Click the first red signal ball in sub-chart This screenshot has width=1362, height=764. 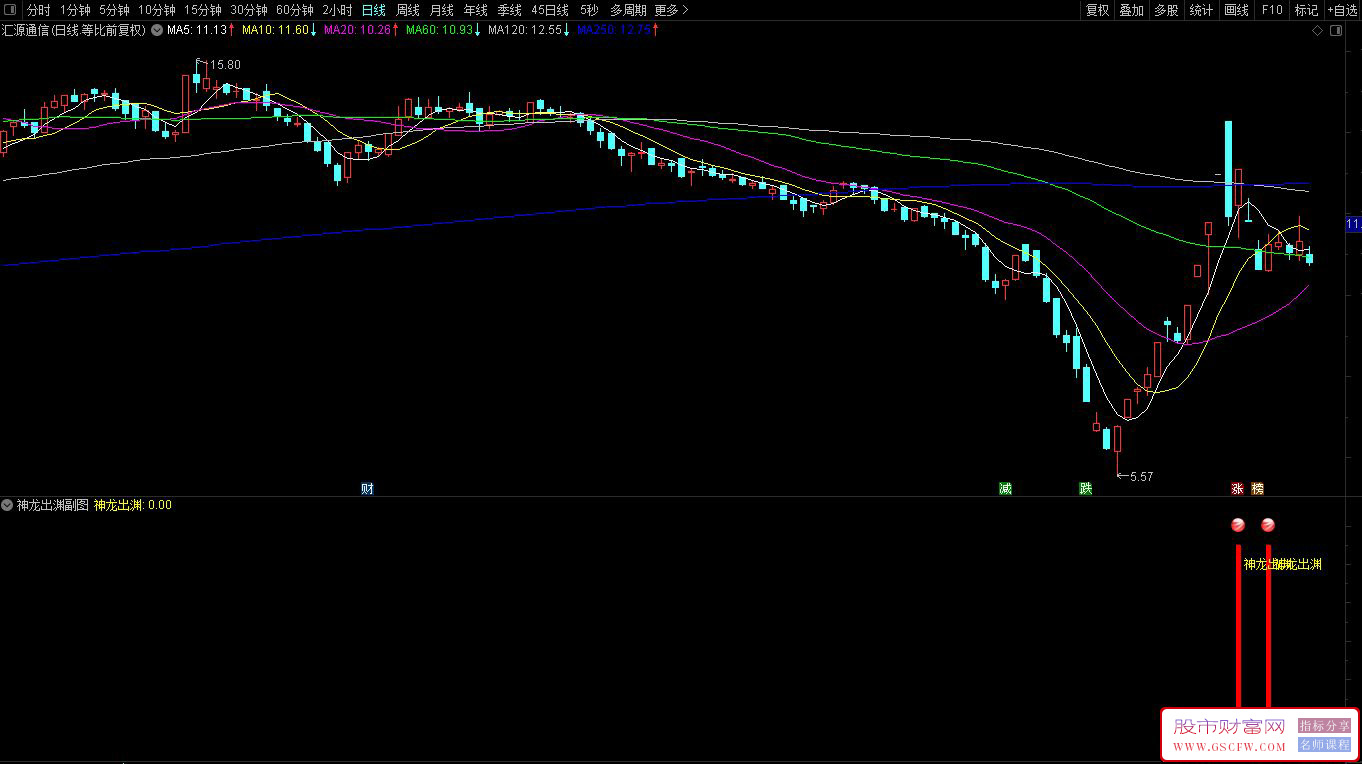click(x=1238, y=525)
